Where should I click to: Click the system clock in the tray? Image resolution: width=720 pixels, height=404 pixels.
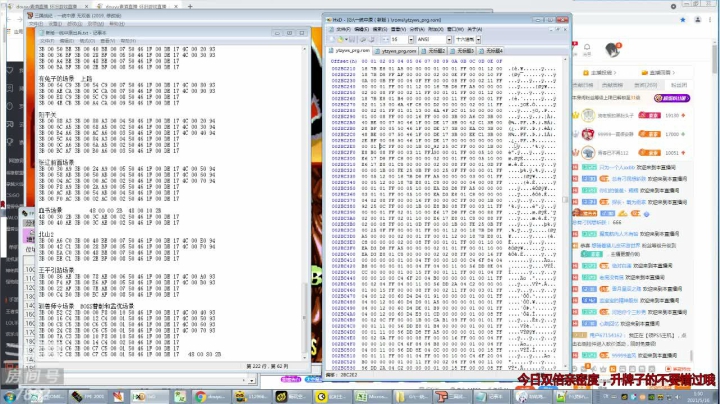coord(698,397)
